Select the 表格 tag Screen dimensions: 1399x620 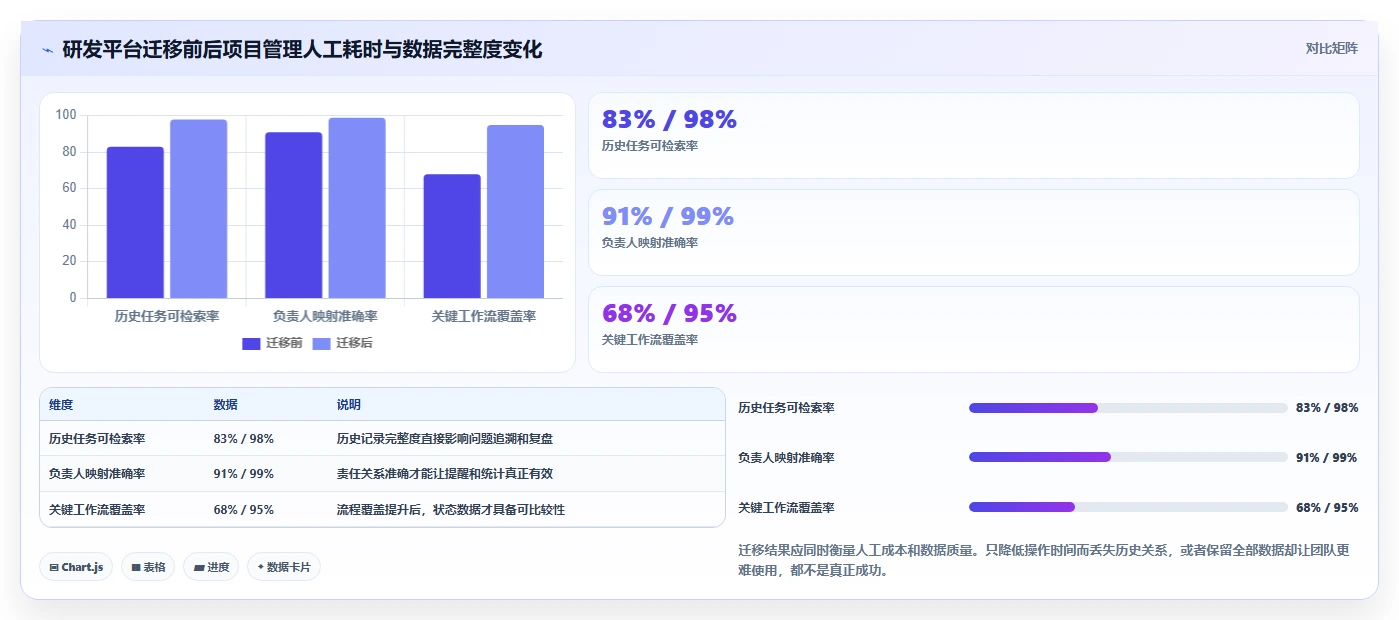coord(148,567)
